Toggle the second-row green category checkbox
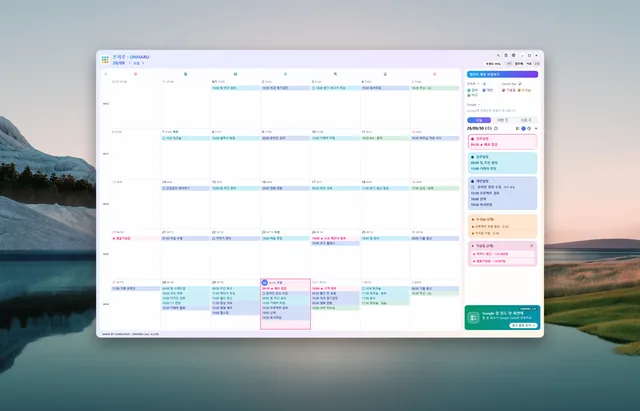The height and width of the screenshot is (411, 640). (x=469, y=95)
